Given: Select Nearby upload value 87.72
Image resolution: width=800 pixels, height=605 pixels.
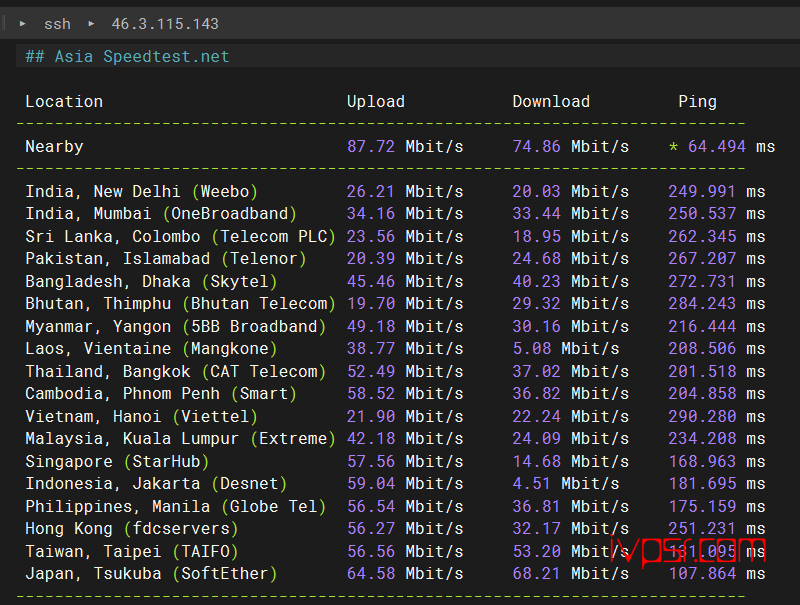Looking at the screenshot, I should [371, 147].
